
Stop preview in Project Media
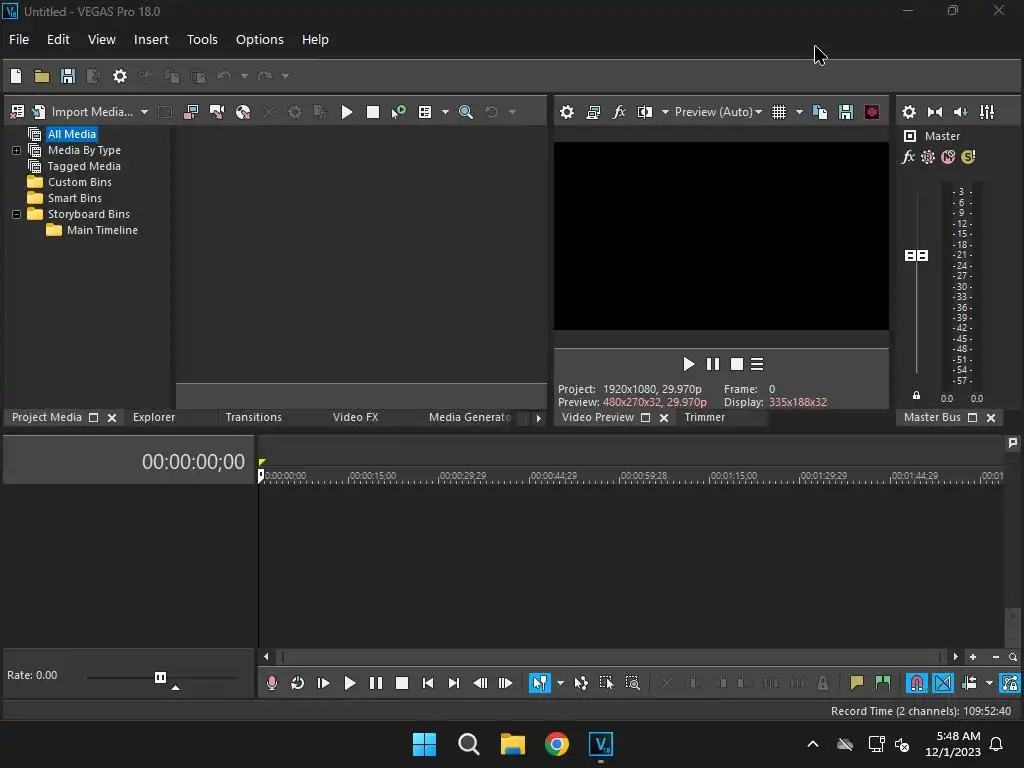373,112
